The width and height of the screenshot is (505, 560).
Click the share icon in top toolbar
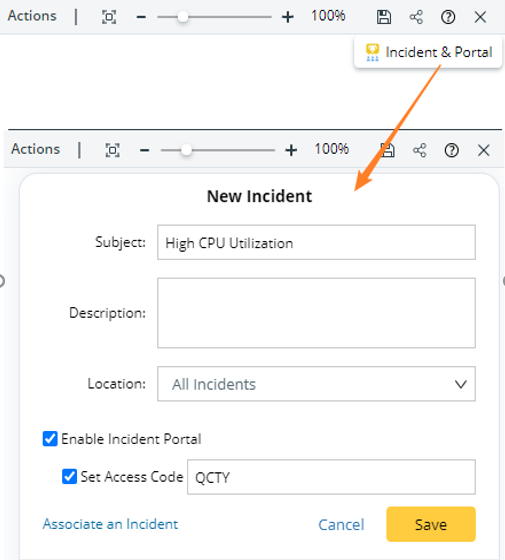(x=416, y=17)
